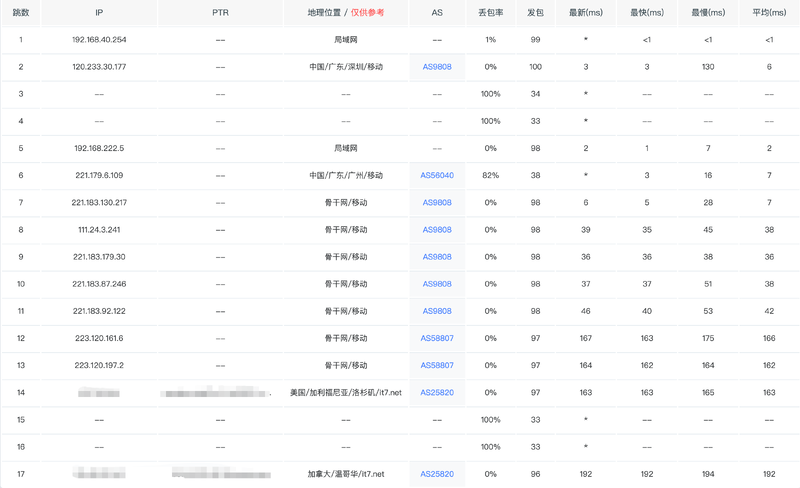Click the 平均(ms) column header
The height and width of the screenshot is (488, 800).
point(769,12)
